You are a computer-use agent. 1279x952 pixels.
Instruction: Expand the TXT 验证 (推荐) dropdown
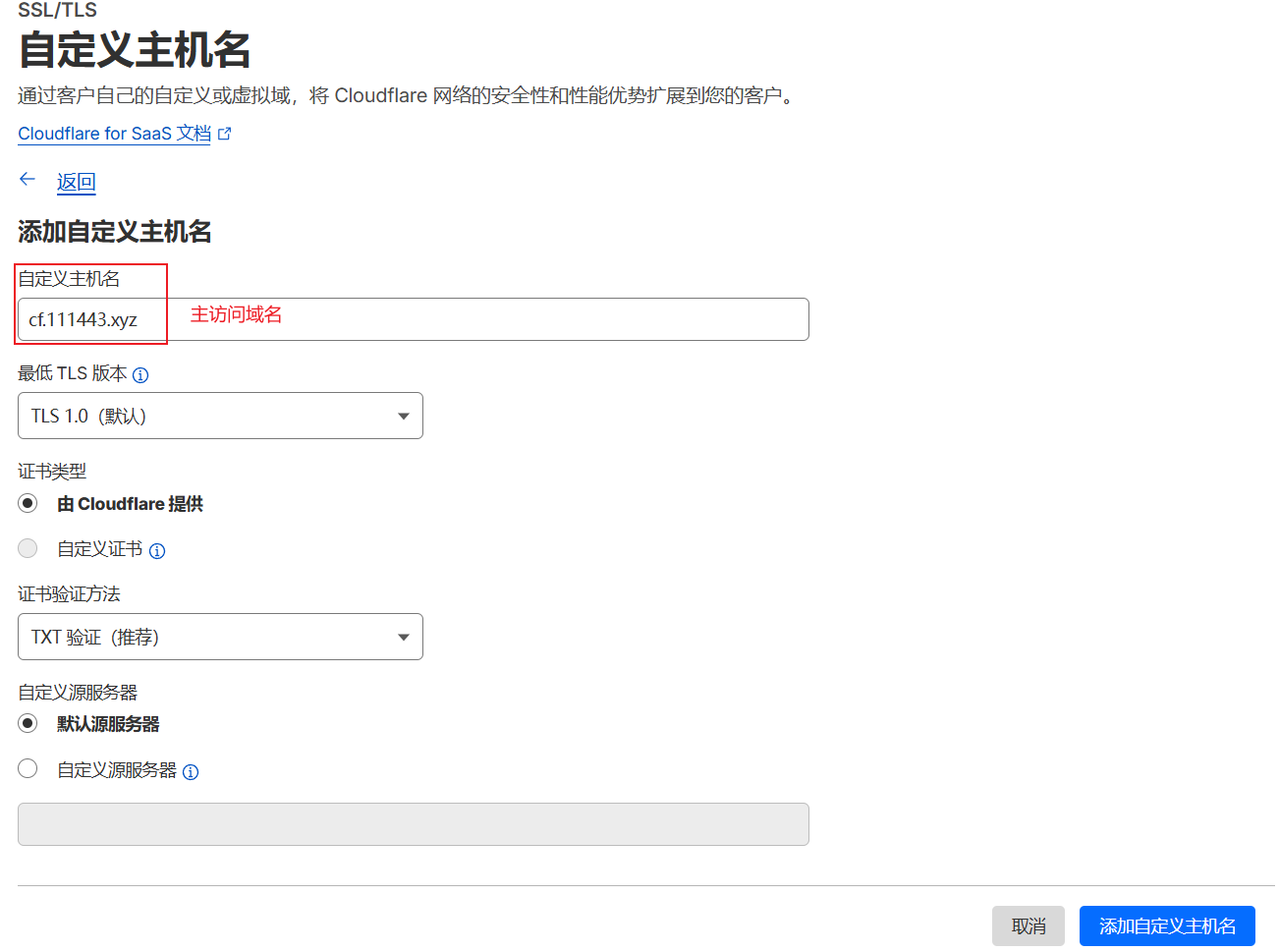click(x=220, y=637)
